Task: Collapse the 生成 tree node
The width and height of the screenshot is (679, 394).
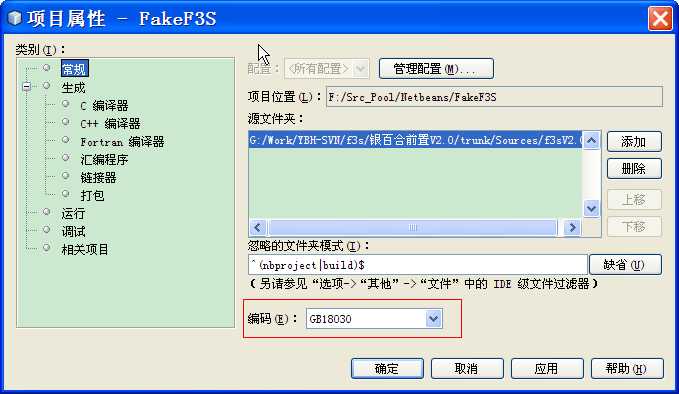Action: pos(27,87)
